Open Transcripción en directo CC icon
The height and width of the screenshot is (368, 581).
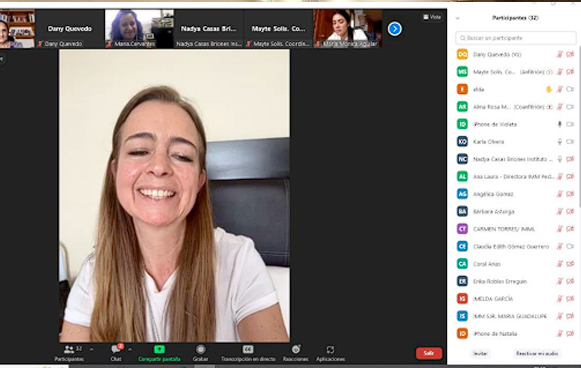pos(248,349)
